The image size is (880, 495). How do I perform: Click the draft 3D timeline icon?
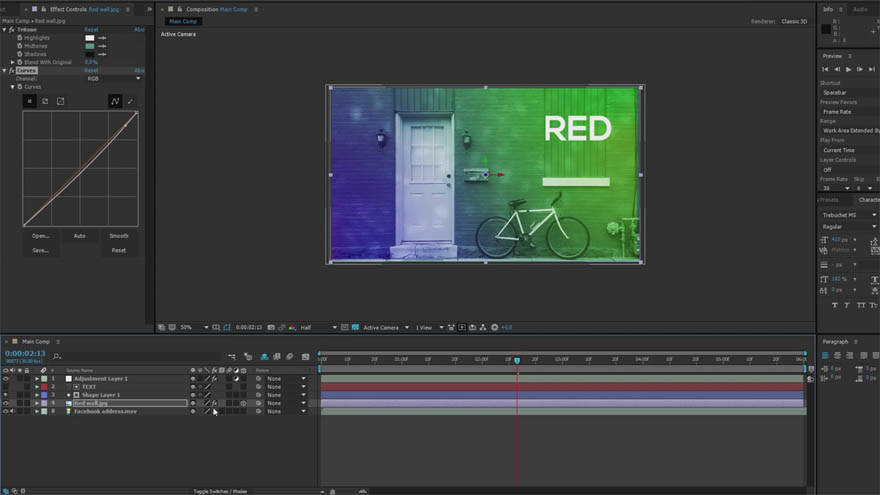pos(248,356)
